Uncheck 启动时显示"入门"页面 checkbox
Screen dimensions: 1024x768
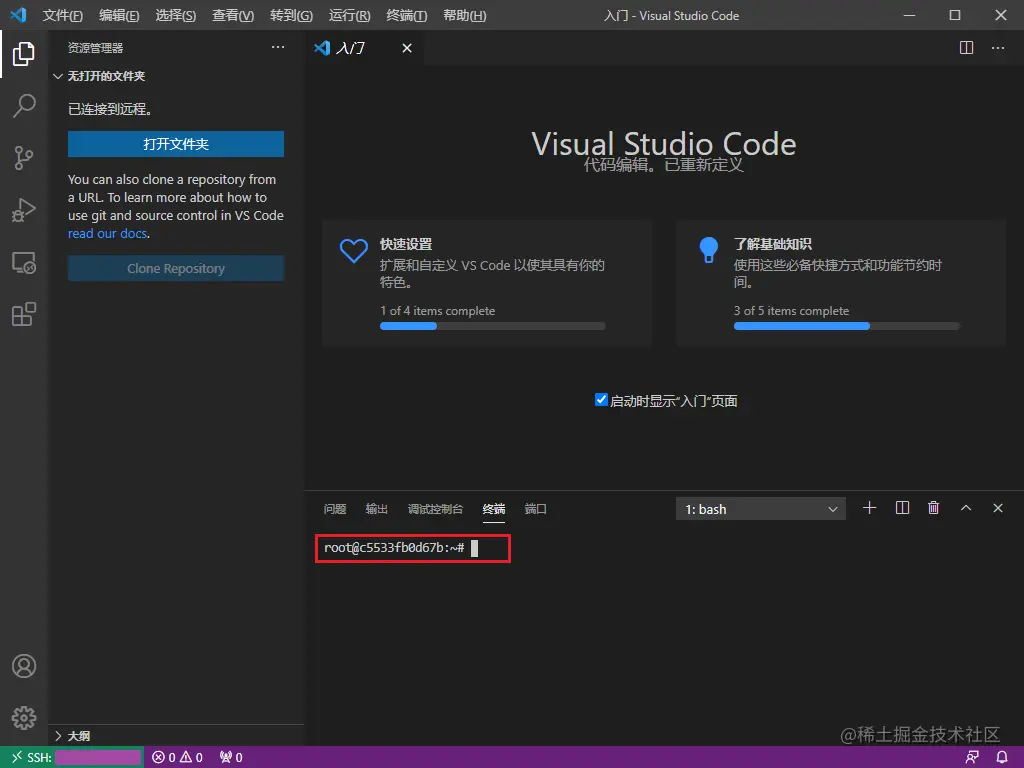(x=601, y=400)
